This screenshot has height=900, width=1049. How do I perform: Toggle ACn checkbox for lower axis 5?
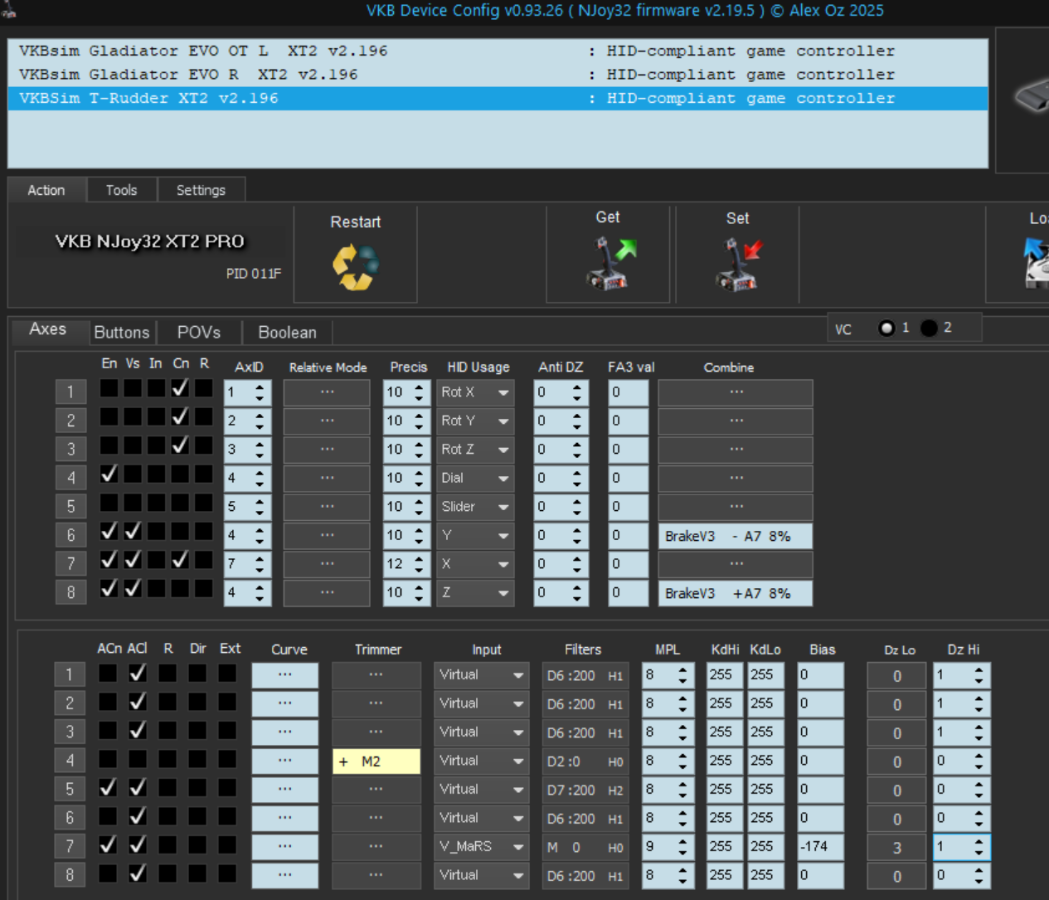pos(108,788)
